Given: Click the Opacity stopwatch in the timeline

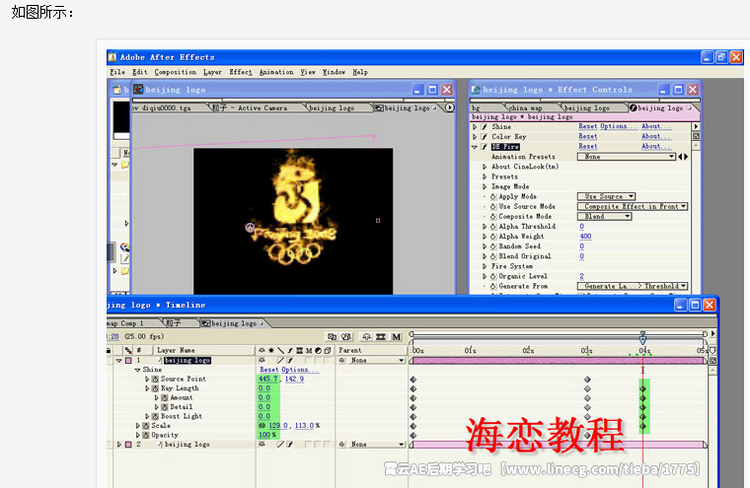Looking at the screenshot, I should tap(146, 435).
